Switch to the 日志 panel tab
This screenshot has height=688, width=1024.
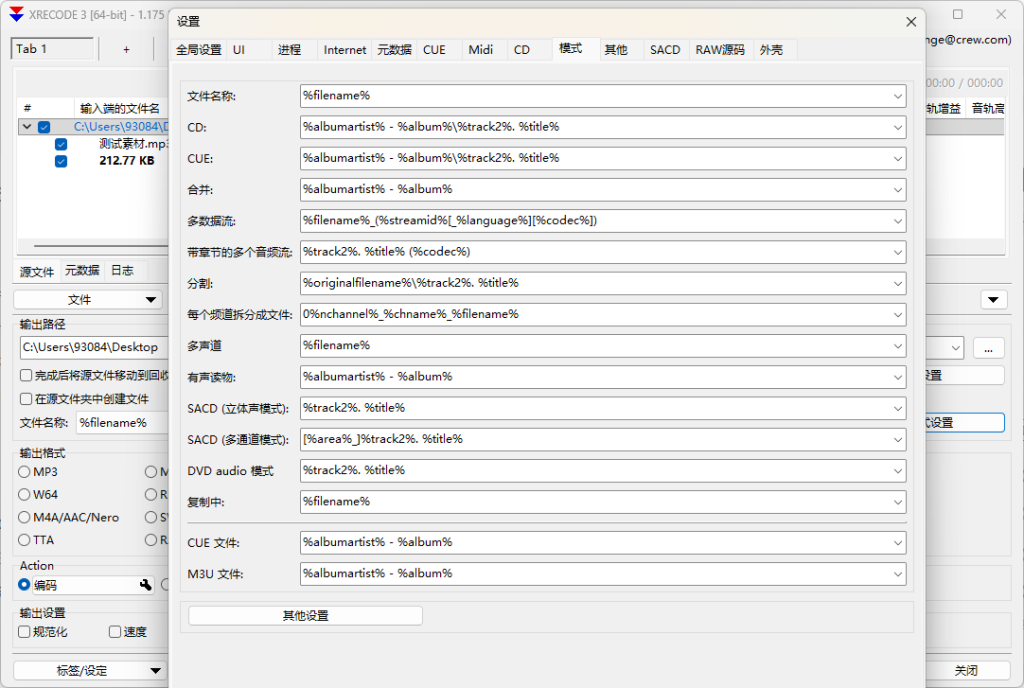point(122,271)
